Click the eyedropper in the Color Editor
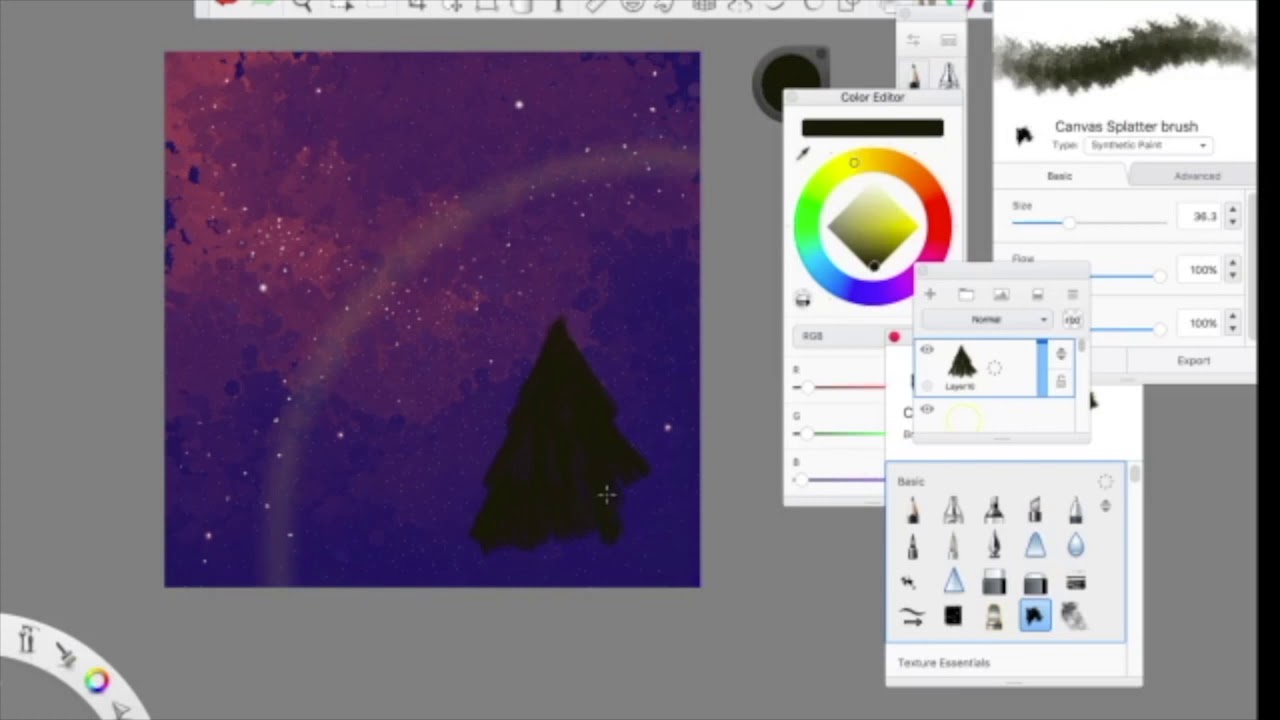The image size is (1280, 720). (x=802, y=153)
